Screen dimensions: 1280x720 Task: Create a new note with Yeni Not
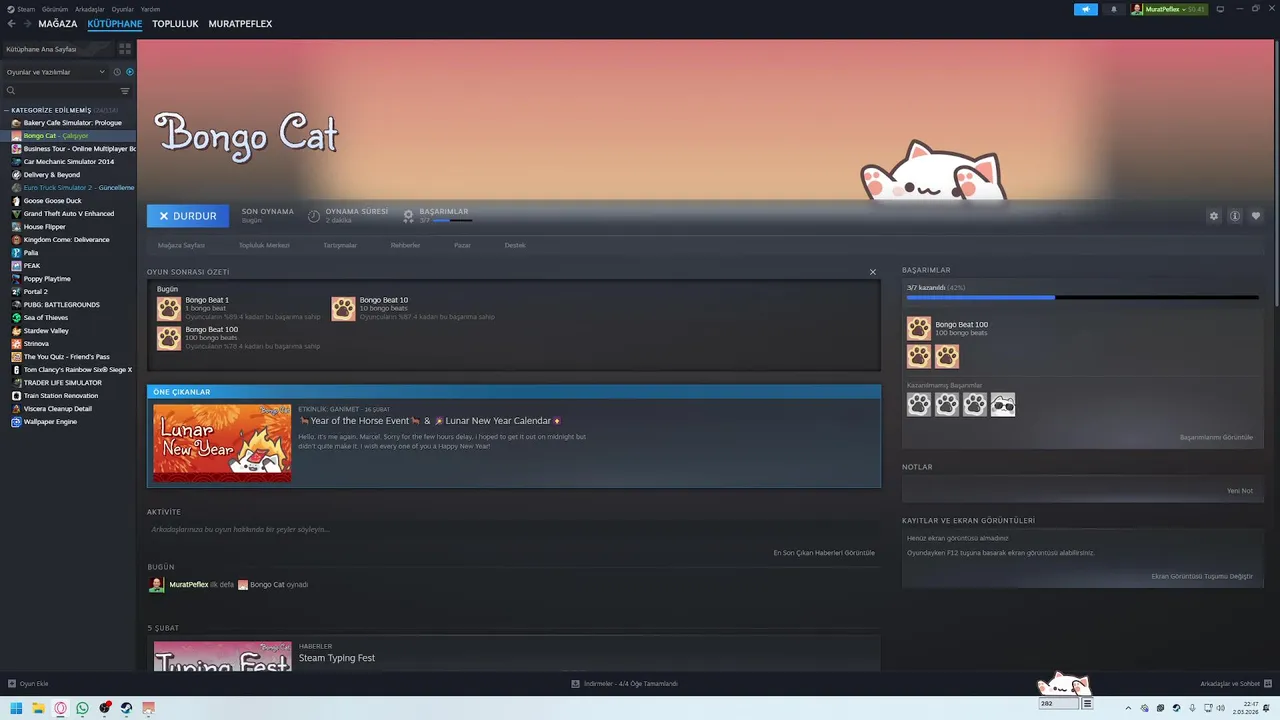pos(1240,490)
